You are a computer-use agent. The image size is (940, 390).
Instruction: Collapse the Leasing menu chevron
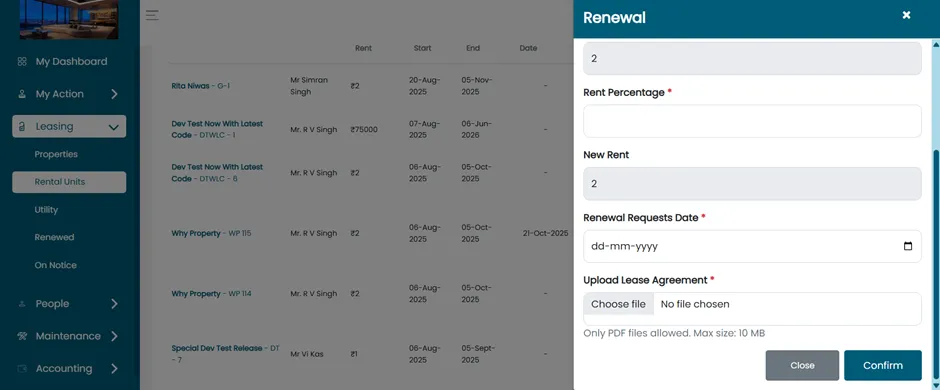tap(113, 126)
